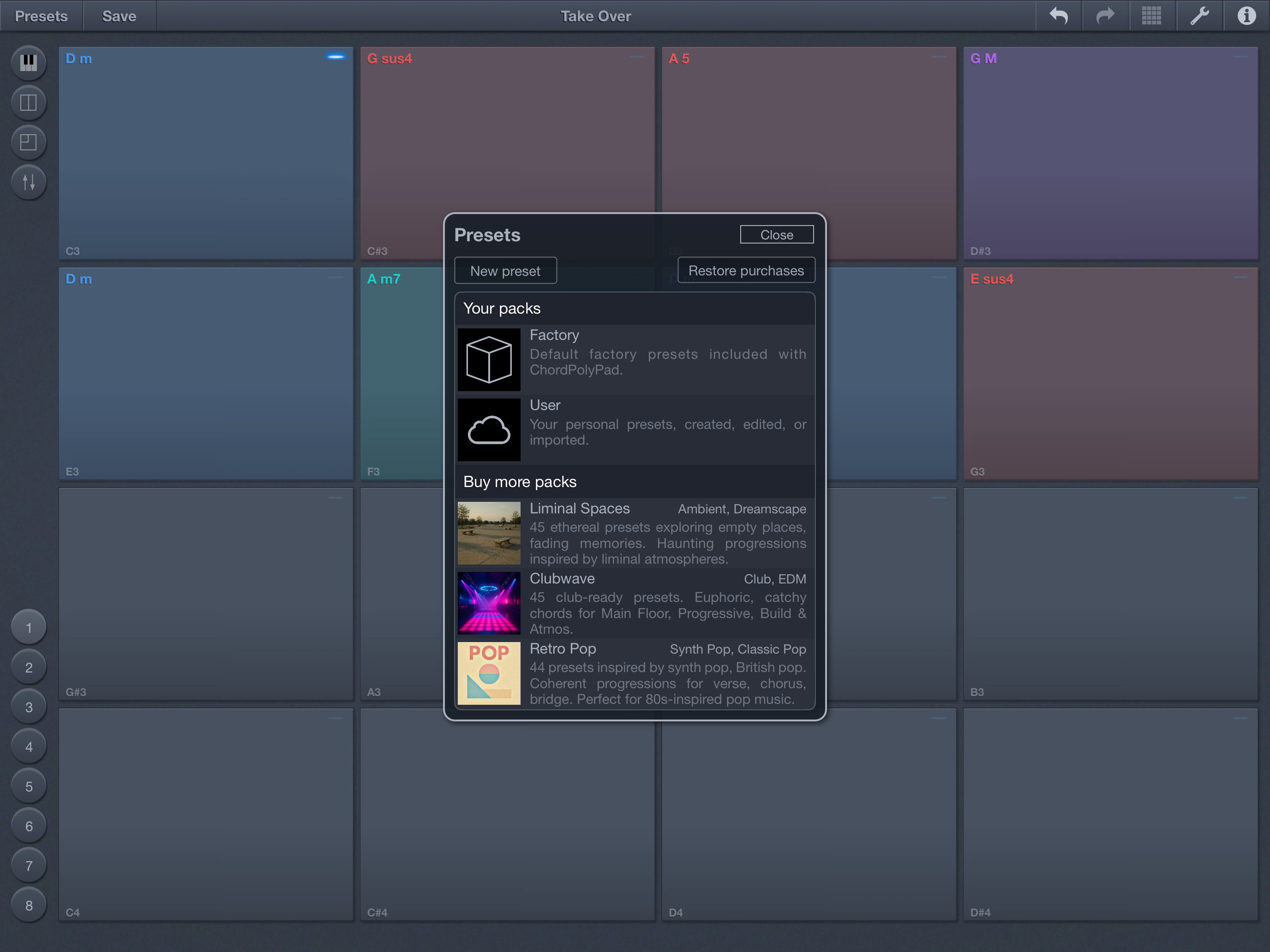Open the wrench settings icon
Viewport: 1270px width, 952px height.
point(1199,16)
